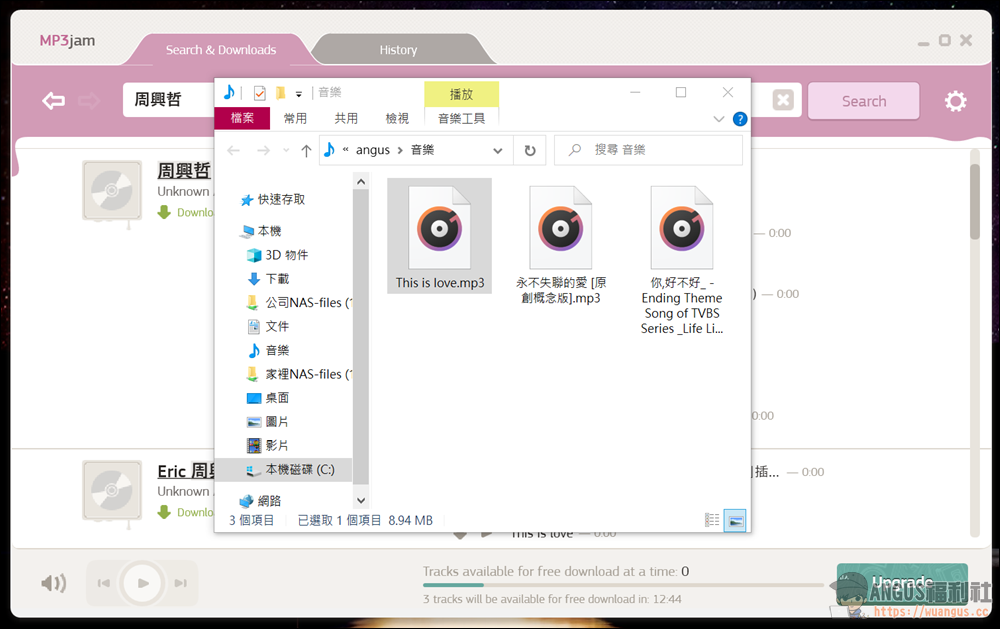
Task: Open the 檔案 ribbon tab
Action: click(242, 118)
